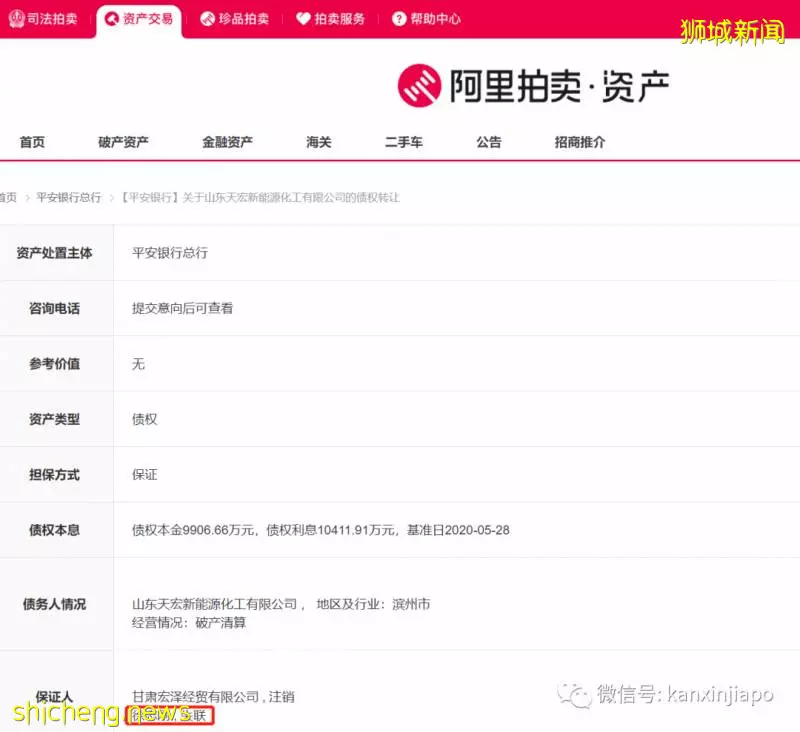800x732 pixels.
Task: Click the 平安银行总行 breadcrumb link
Action: point(69,197)
